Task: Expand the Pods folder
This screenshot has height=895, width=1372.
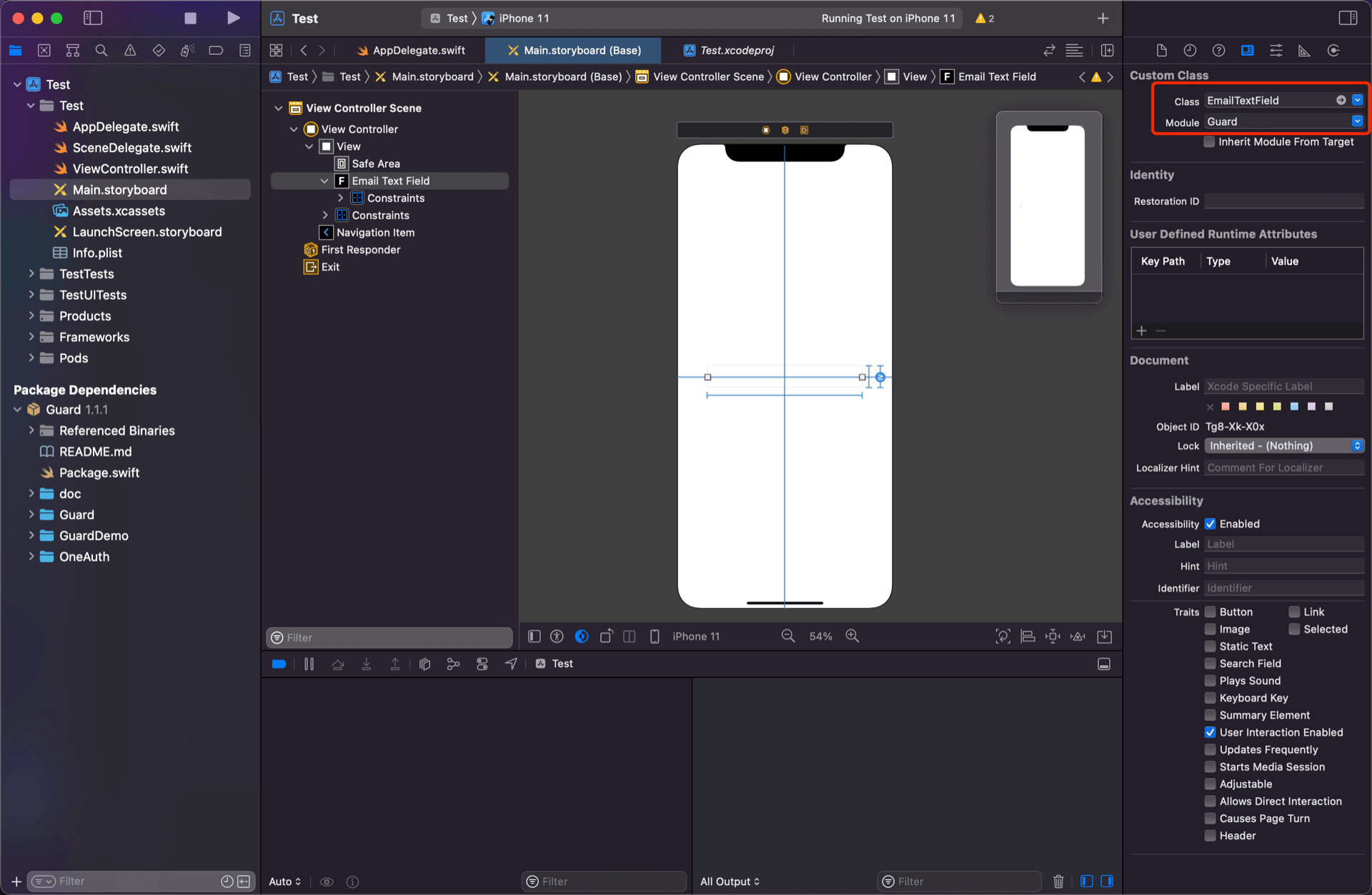Action: point(31,358)
